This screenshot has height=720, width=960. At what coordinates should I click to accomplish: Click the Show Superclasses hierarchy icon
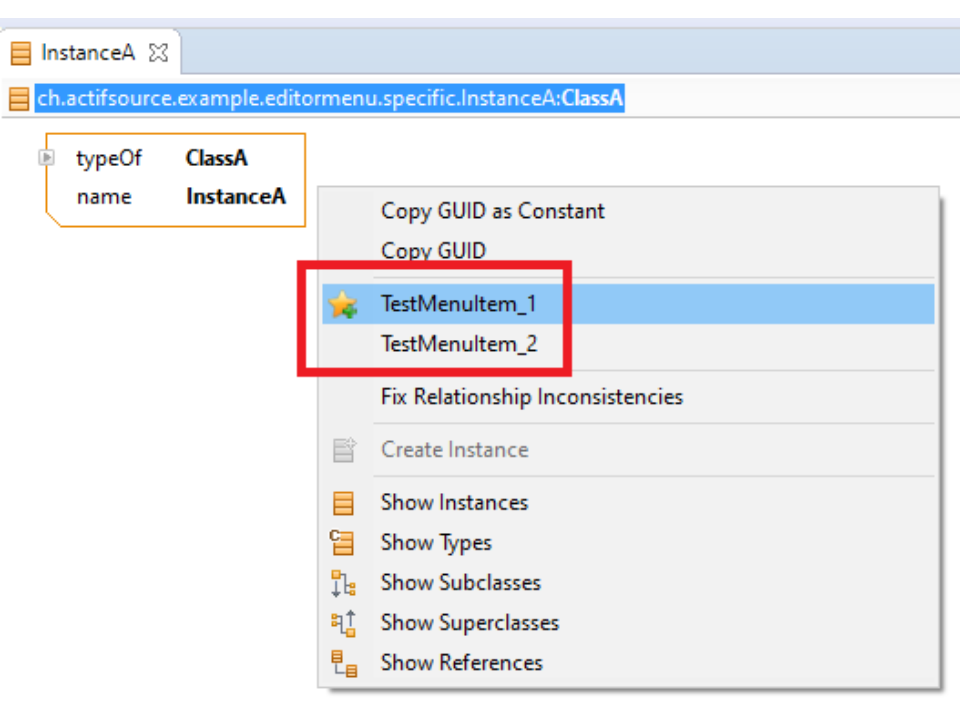(x=343, y=623)
